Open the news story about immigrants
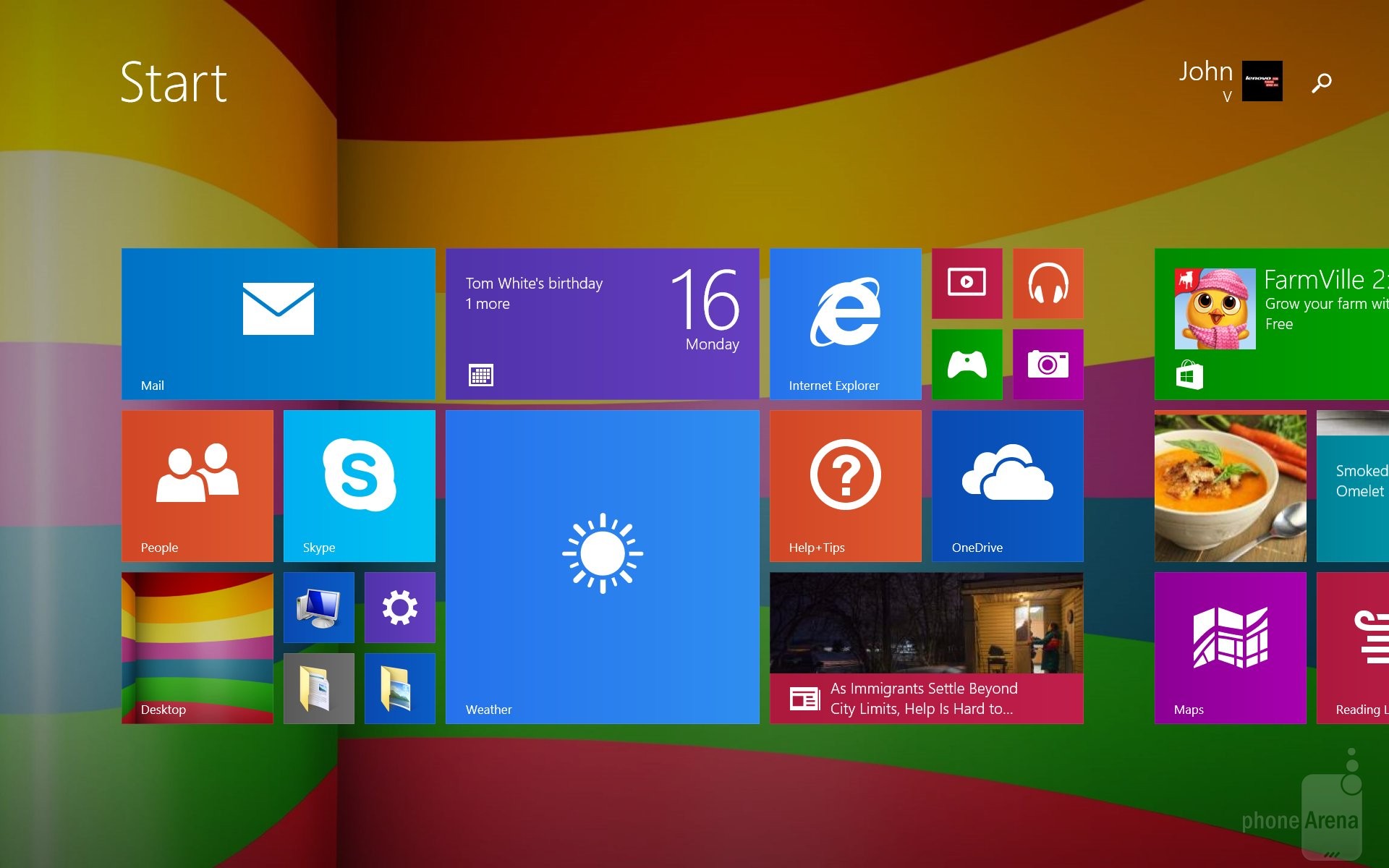The width and height of the screenshot is (1389, 868). [x=926, y=647]
